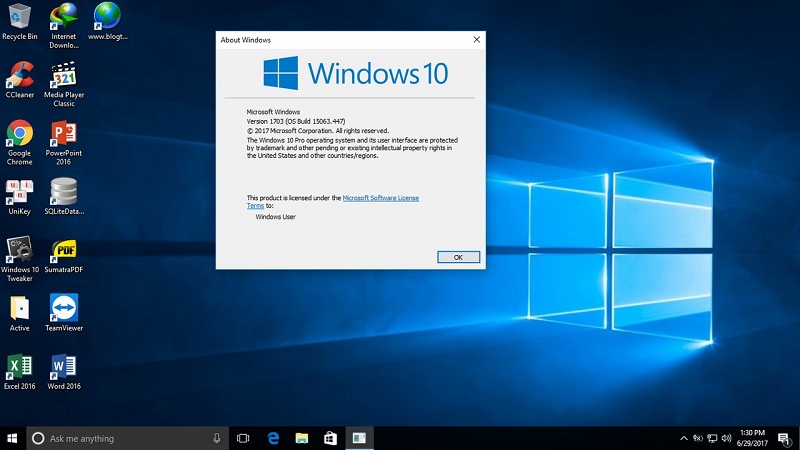Click the 2017 Microsoft Corporation copyright line

[x=317, y=131]
